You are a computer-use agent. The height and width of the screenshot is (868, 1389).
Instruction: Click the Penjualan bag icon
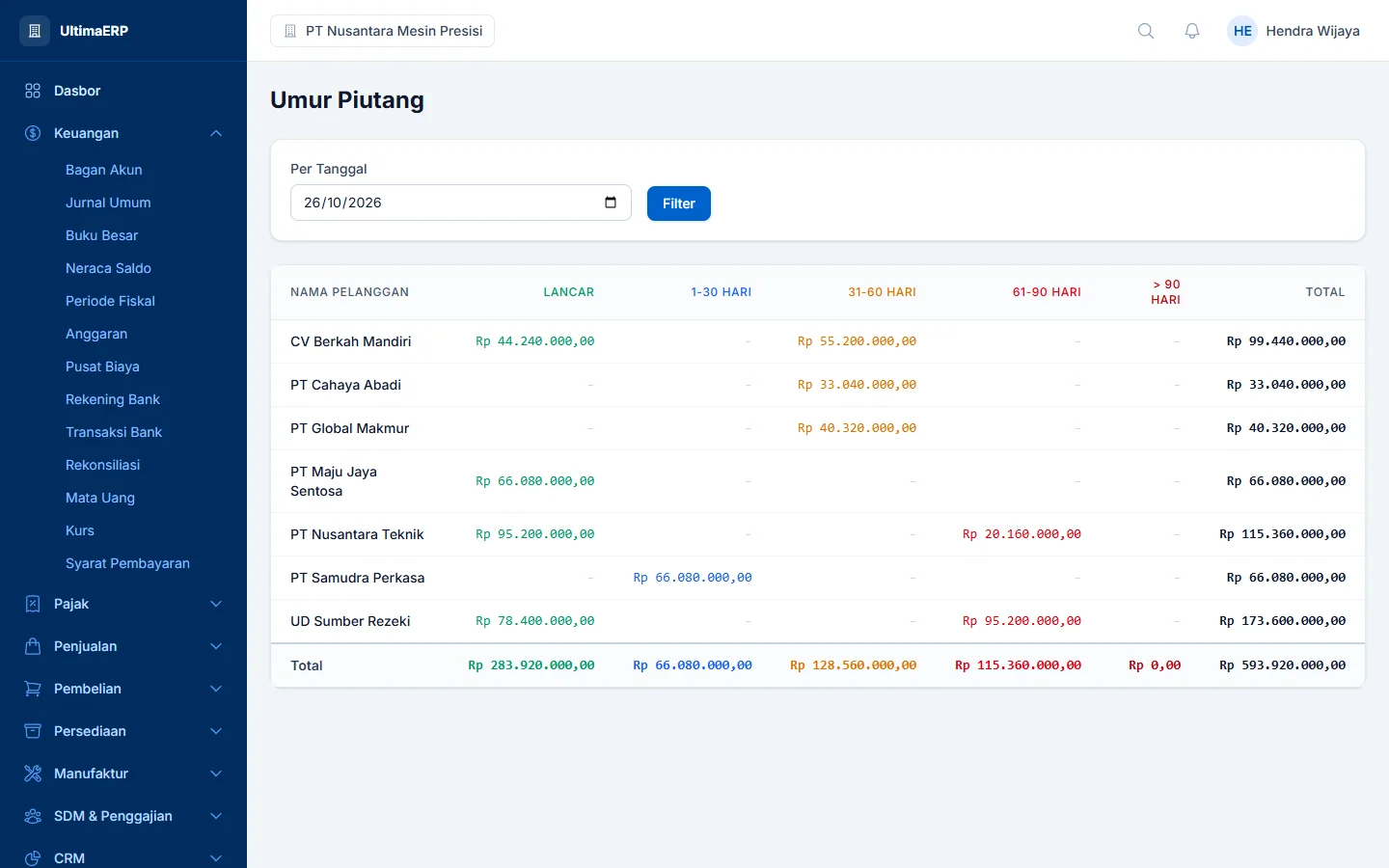point(33,646)
